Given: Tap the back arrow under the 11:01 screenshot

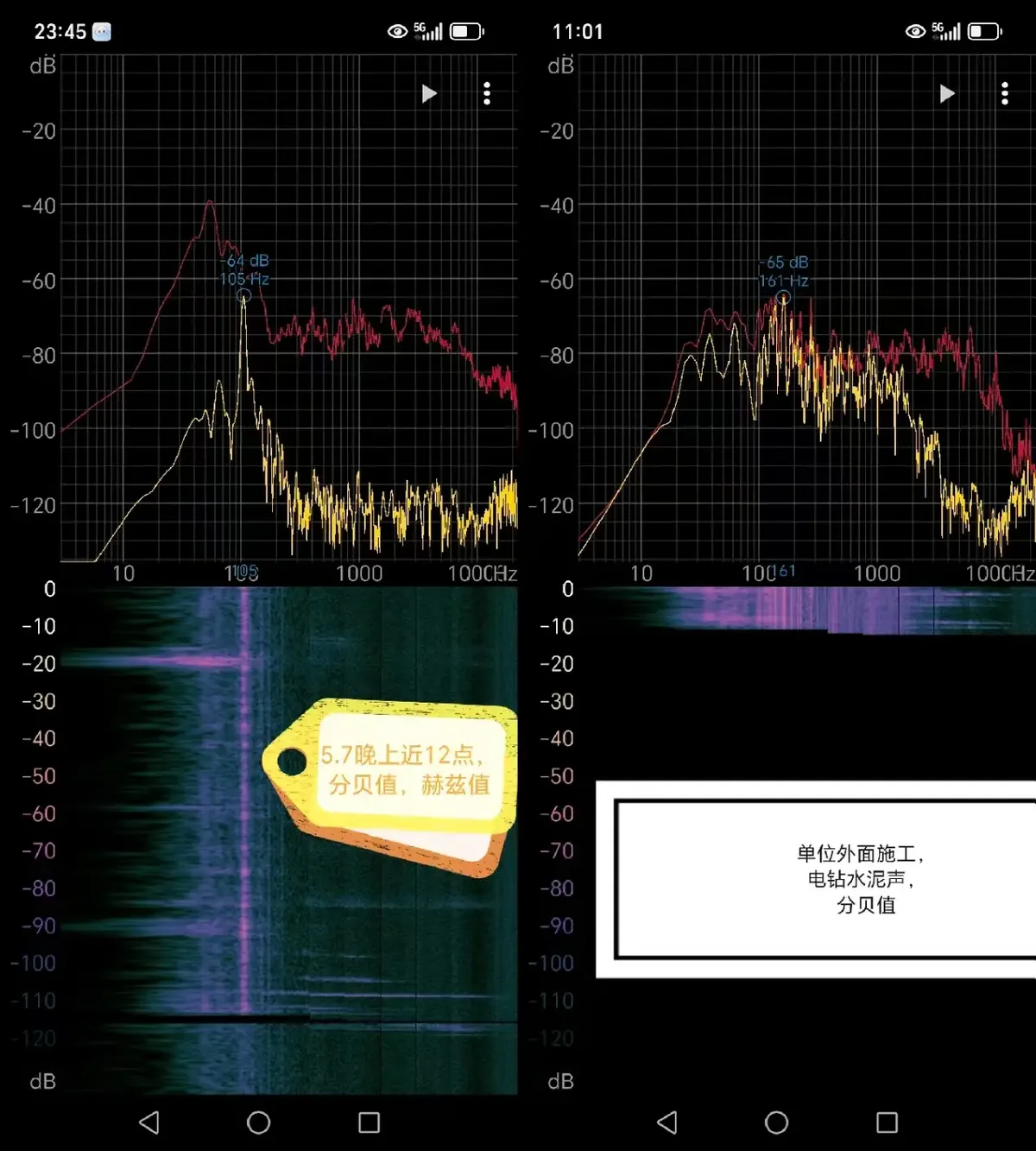Looking at the screenshot, I should [x=666, y=1122].
